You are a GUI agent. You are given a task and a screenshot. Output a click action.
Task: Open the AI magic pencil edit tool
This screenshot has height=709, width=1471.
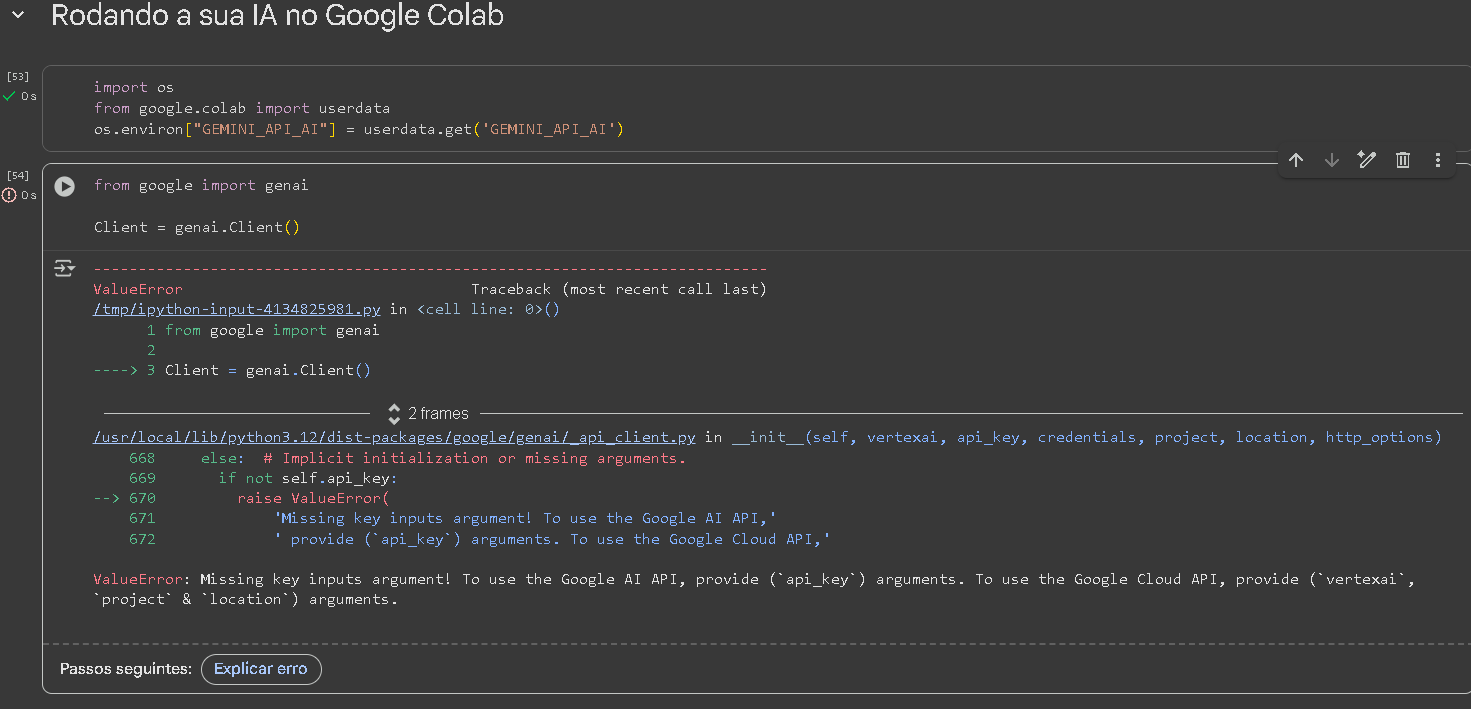click(x=1366, y=160)
